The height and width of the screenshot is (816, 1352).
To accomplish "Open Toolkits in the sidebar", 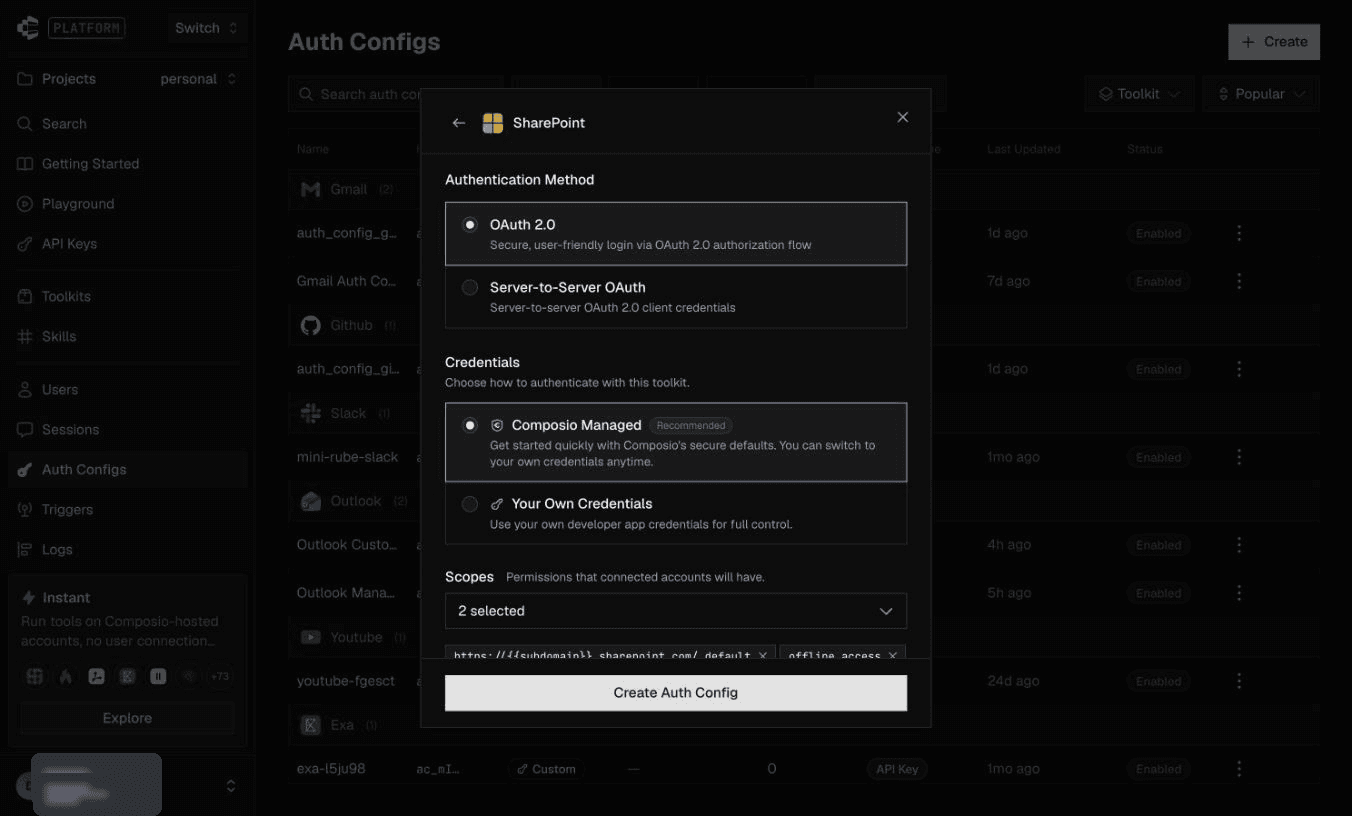I will (127, 297).
